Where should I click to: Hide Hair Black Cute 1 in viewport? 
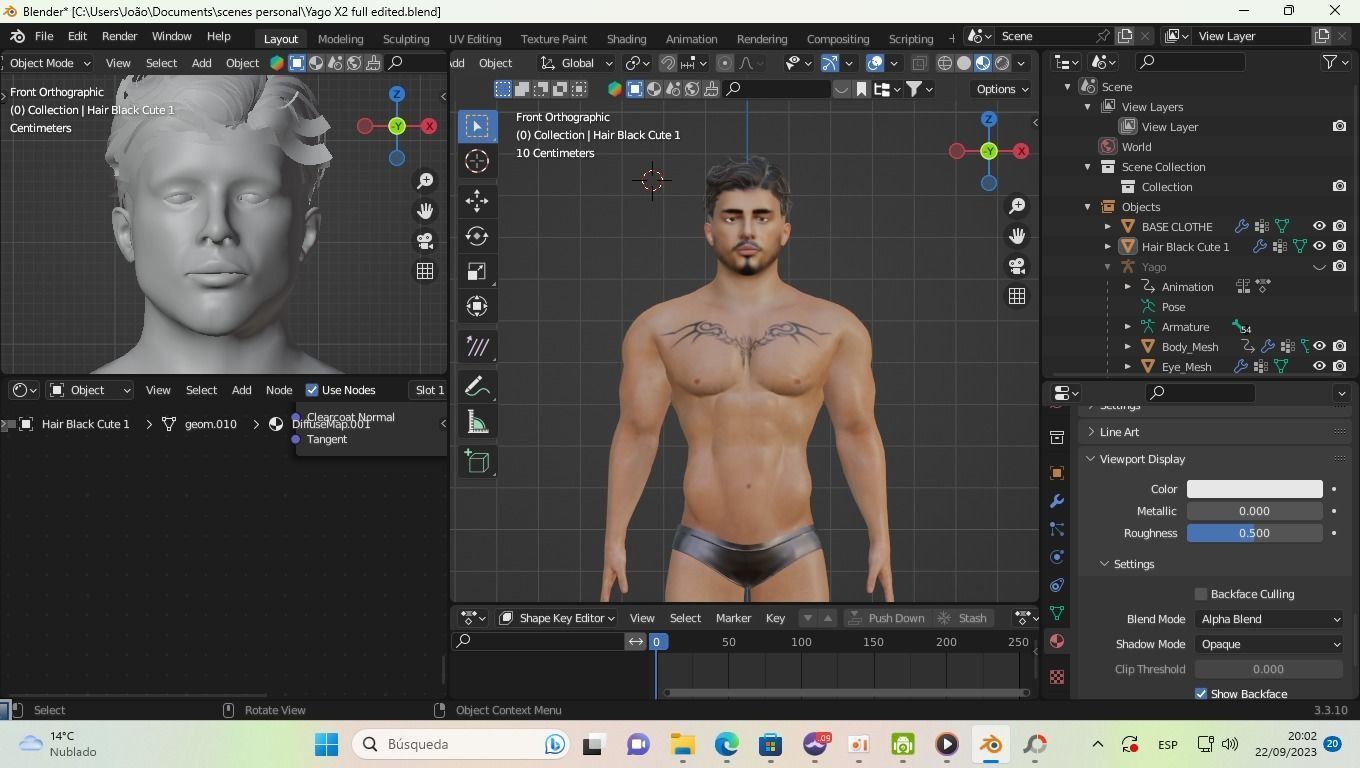pyautogui.click(x=1319, y=247)
